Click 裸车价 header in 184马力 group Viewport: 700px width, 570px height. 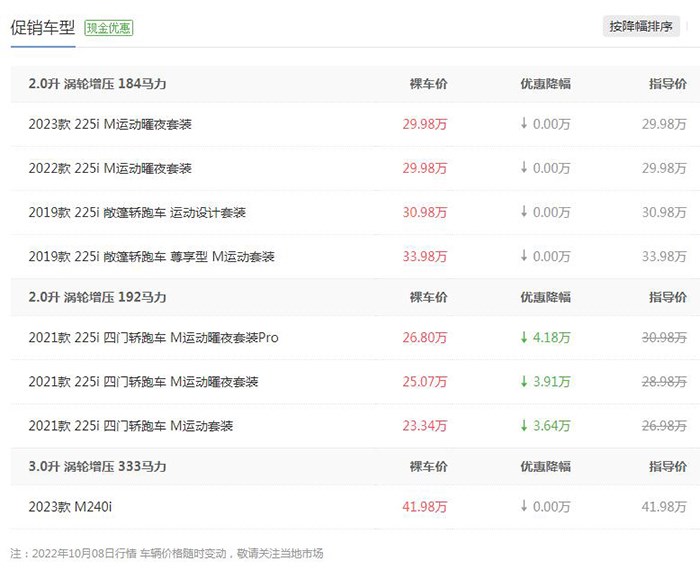[x=429, y=83]
